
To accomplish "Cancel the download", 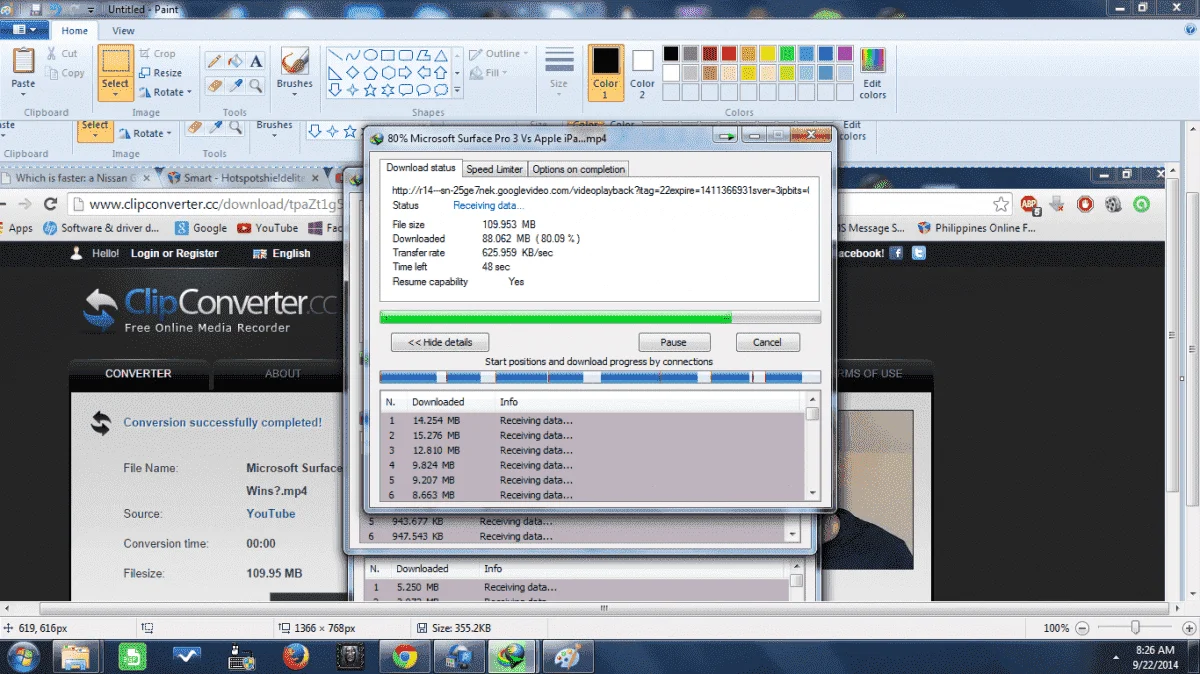I will [767, 342].
